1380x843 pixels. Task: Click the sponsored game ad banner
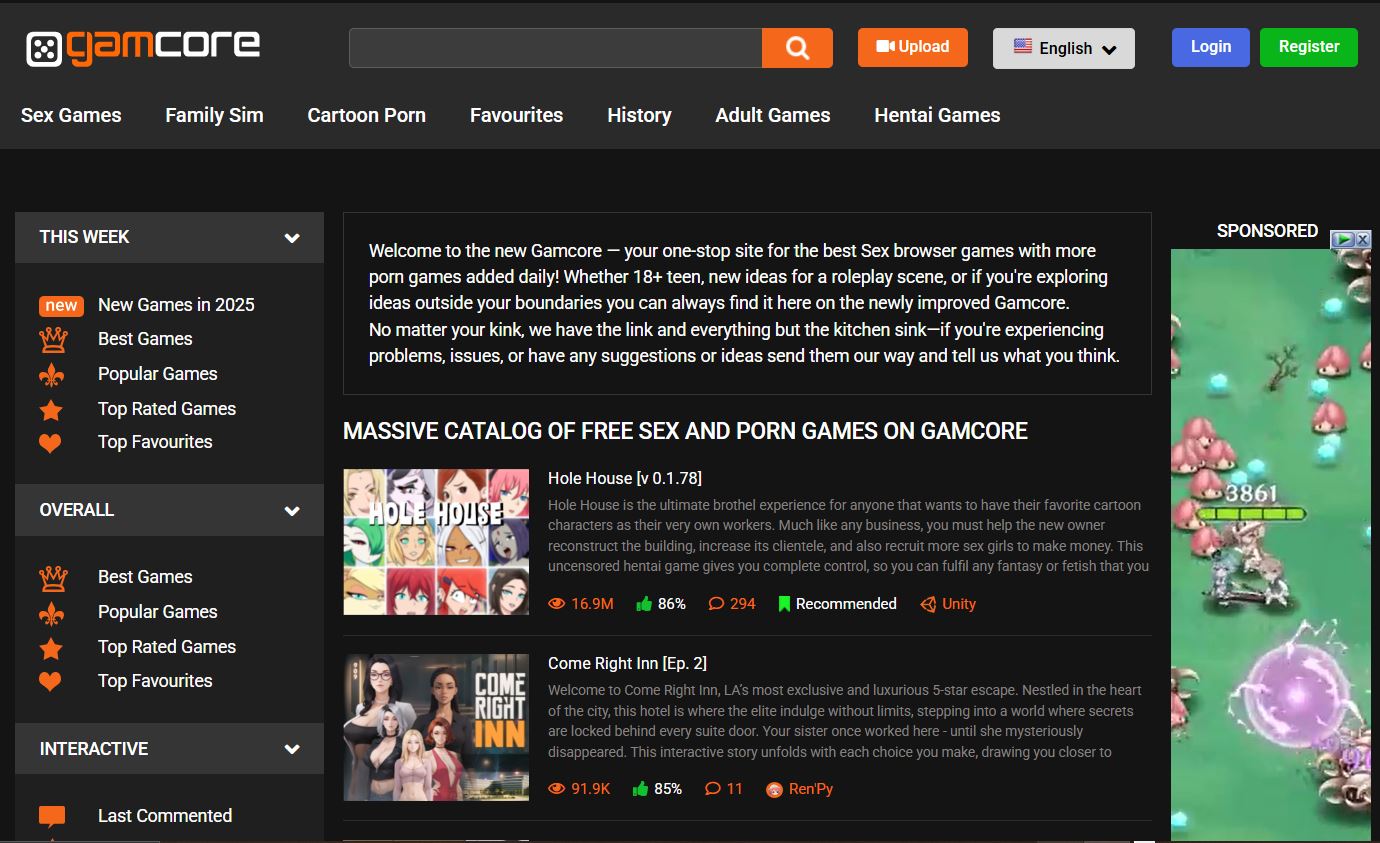click(1270, 545)
